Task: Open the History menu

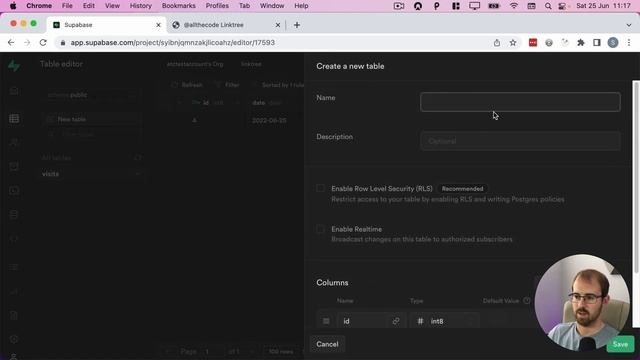Action: [140, 6]
